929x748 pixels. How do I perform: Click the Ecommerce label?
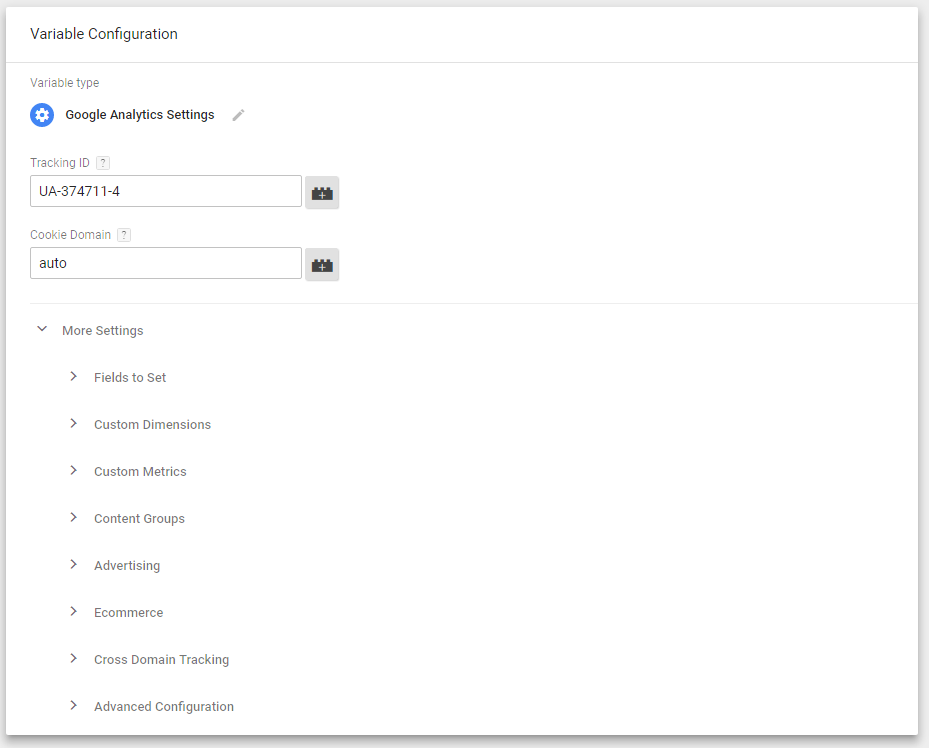point(129,612)
